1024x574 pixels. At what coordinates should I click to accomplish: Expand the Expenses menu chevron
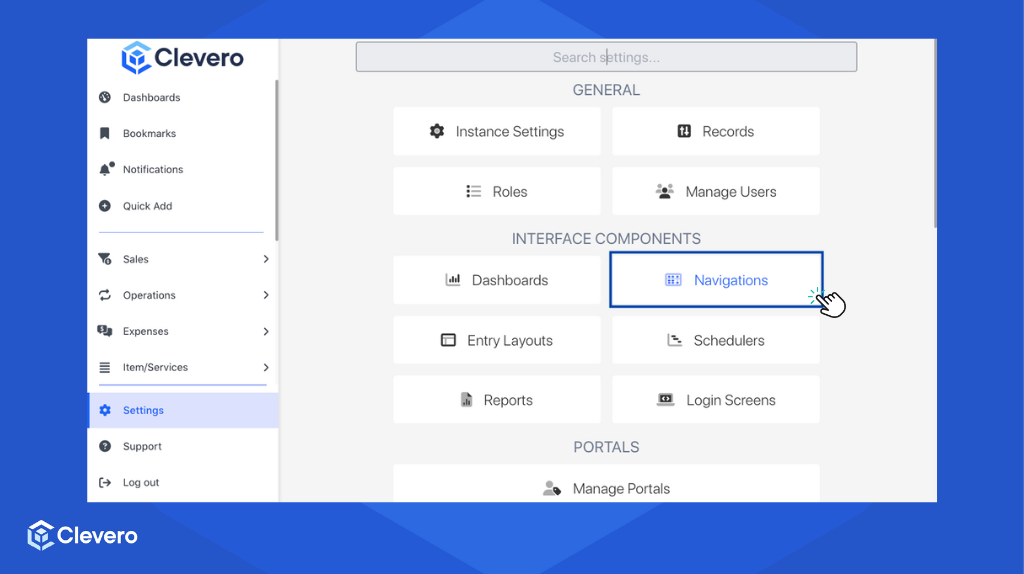[266, 331]
